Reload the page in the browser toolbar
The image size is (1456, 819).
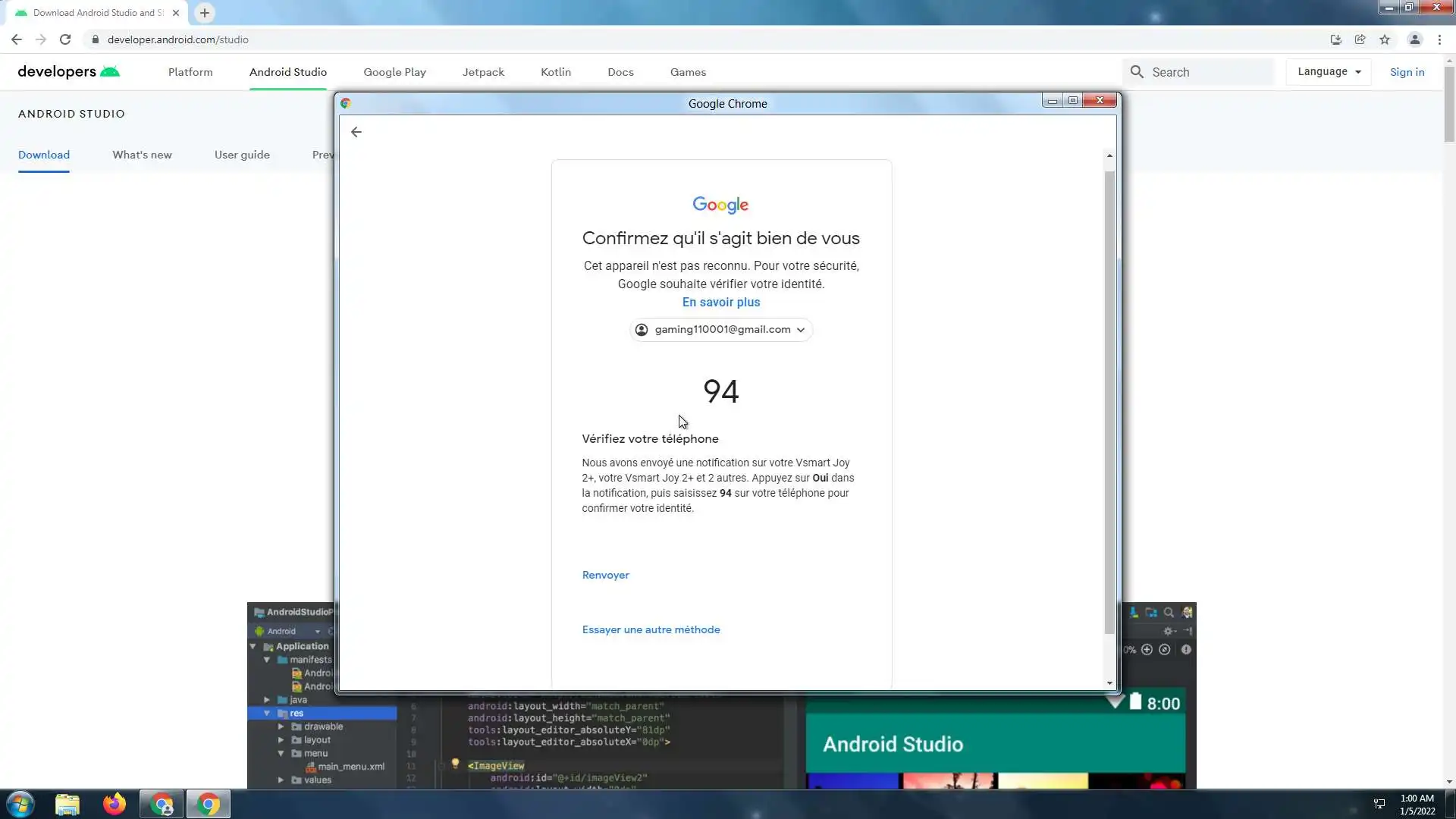click(x=65, y=39)
